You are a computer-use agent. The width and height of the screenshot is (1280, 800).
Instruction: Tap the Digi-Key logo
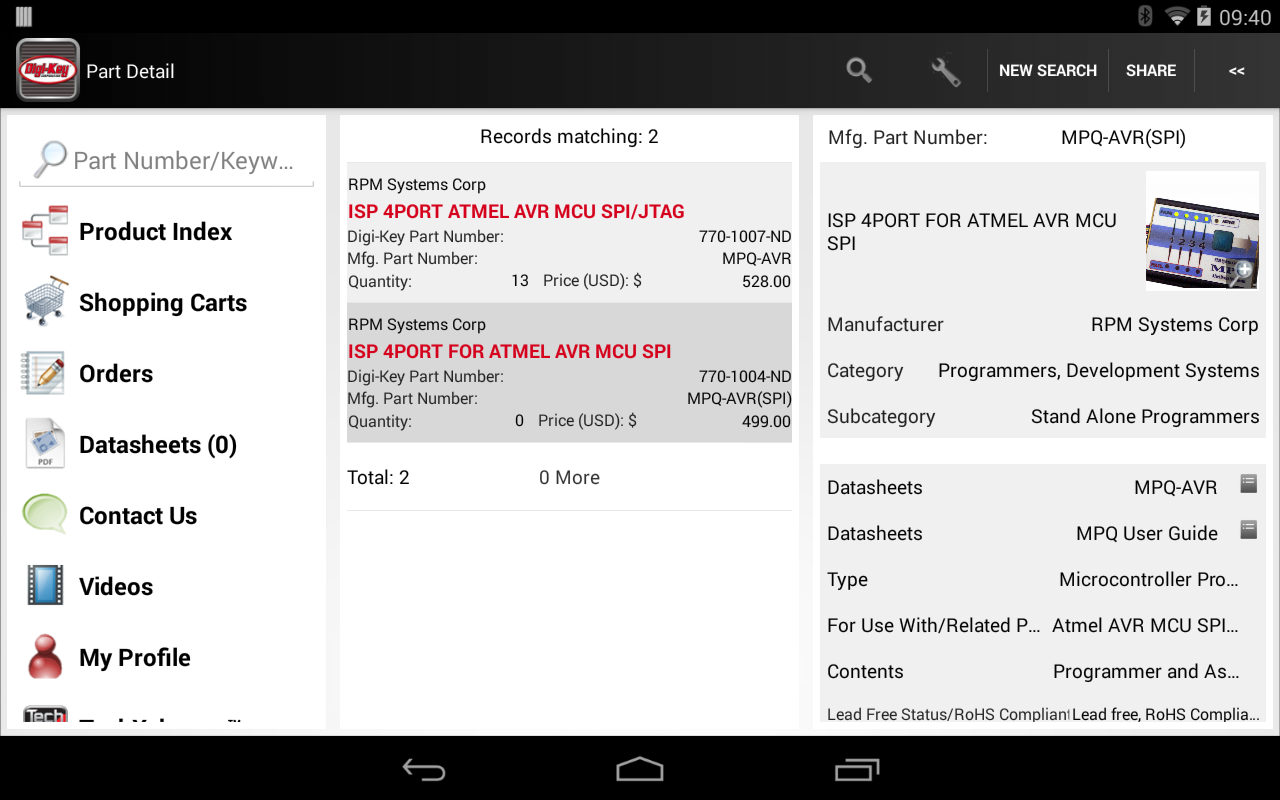(47, 70)
